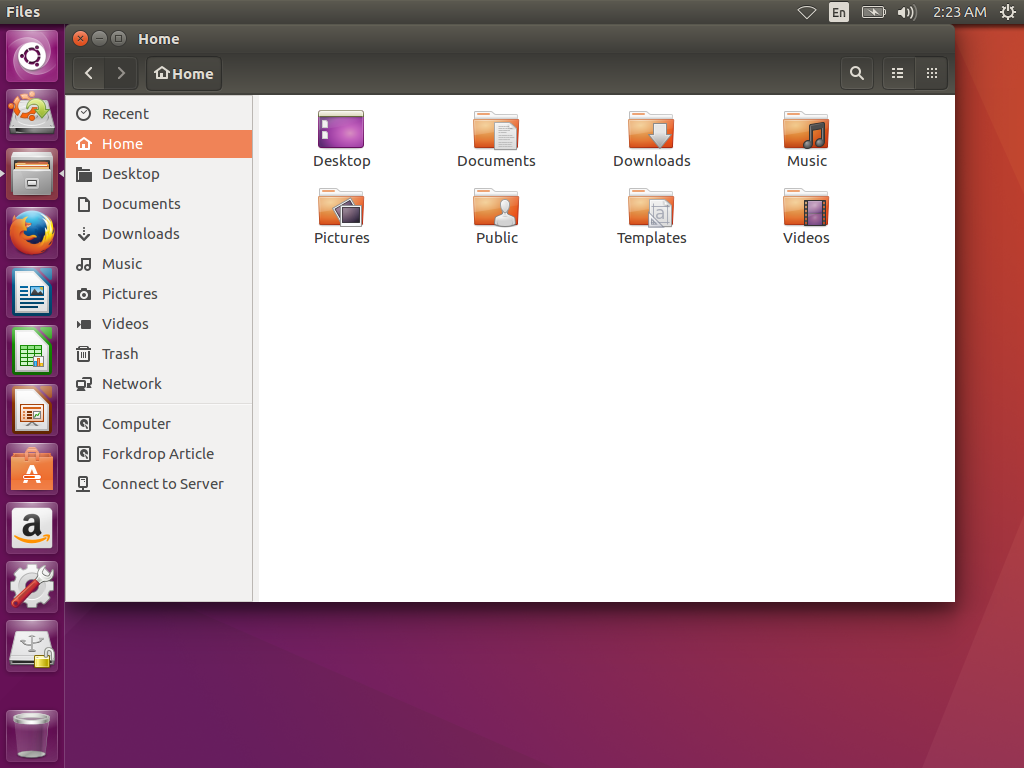Open the sound menu in the top panel
Viewport: 1024px width, 768px height.
(x=906, y=12)
